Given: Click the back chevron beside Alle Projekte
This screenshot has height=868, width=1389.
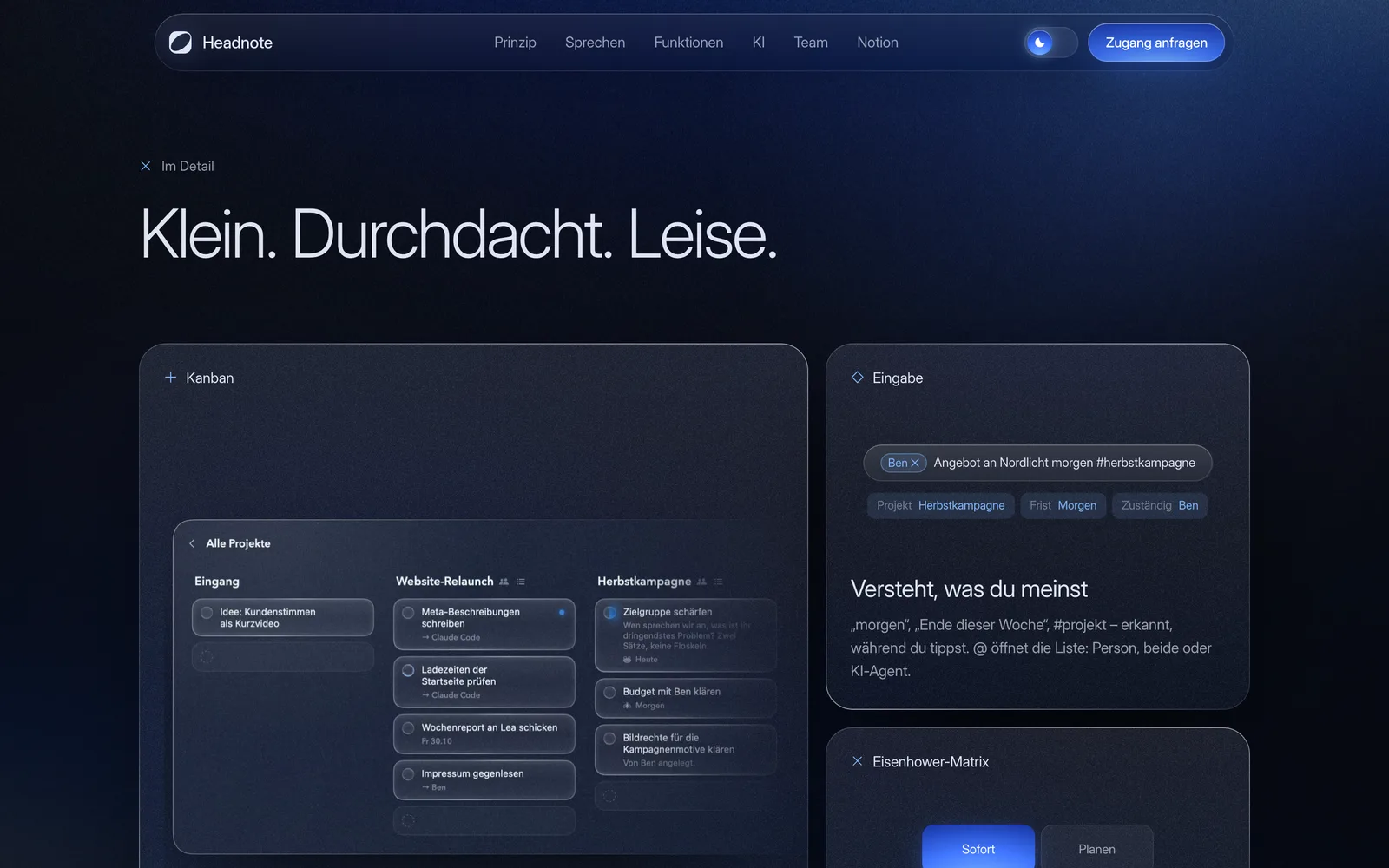Looking at the screenshot, I should pyautogui.click(x=192, y=543).
